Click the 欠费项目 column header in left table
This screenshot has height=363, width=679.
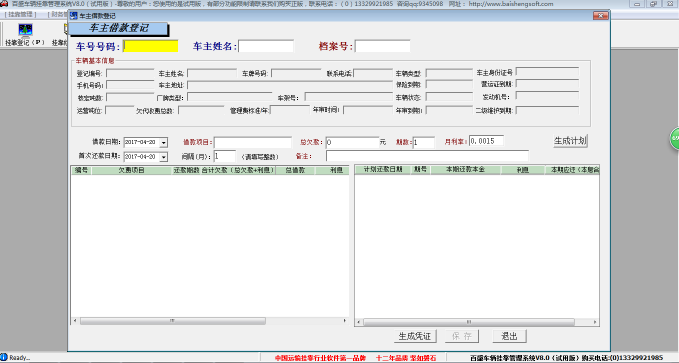132,170
